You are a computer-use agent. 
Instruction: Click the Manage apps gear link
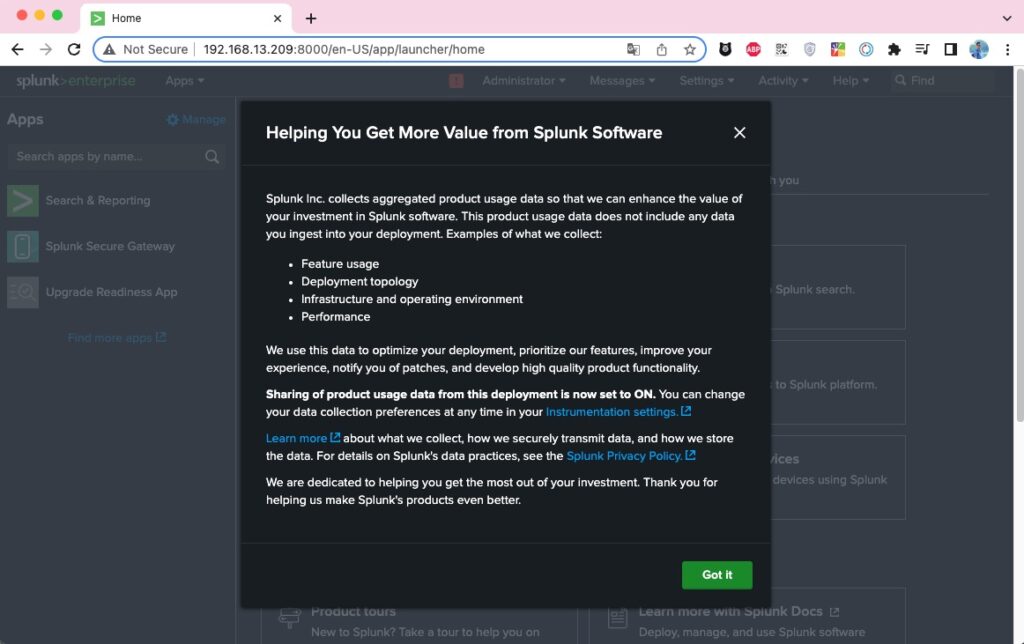(196, 120)
